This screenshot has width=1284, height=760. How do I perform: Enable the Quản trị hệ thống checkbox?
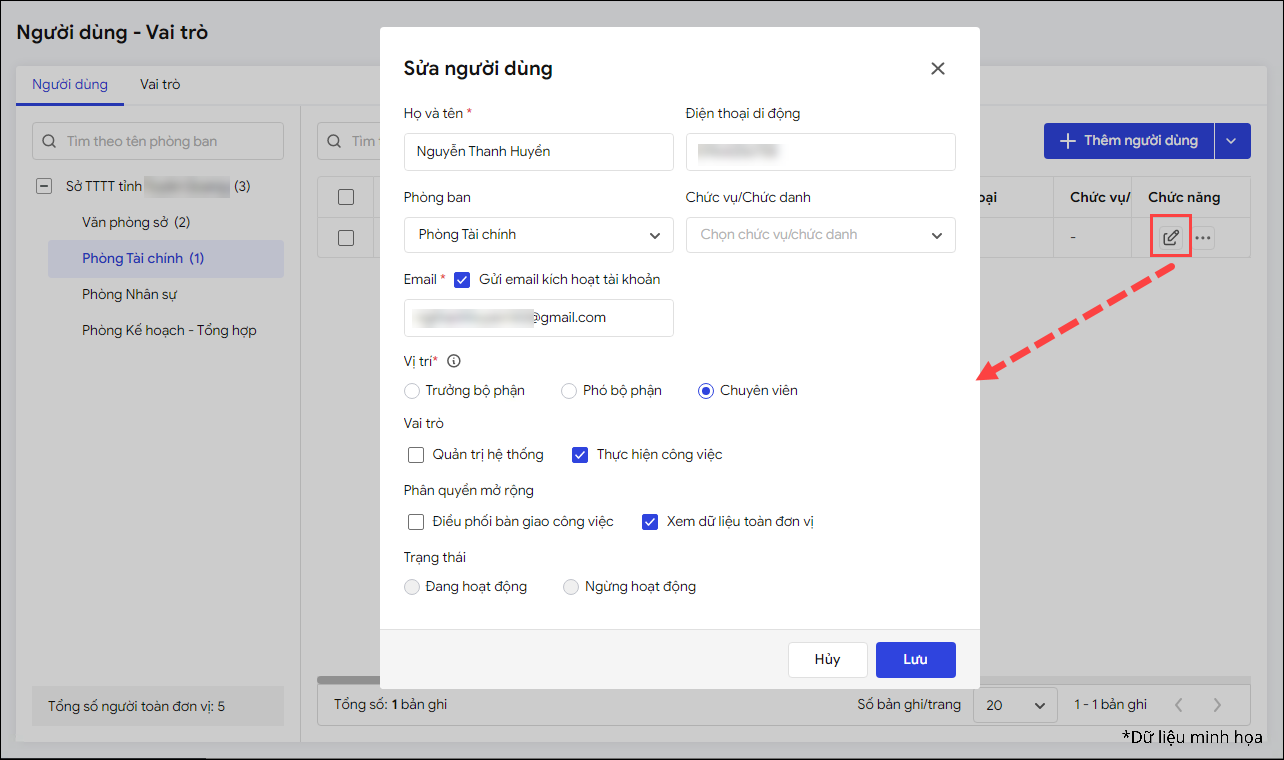[x=416, y=455]
